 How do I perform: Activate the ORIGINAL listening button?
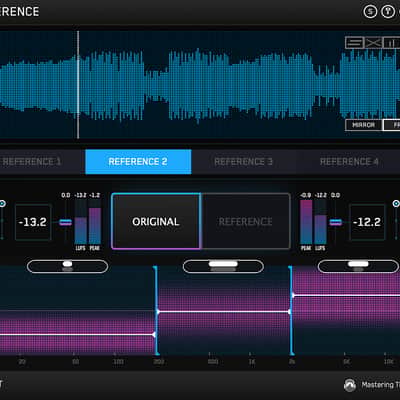(156, 221)
